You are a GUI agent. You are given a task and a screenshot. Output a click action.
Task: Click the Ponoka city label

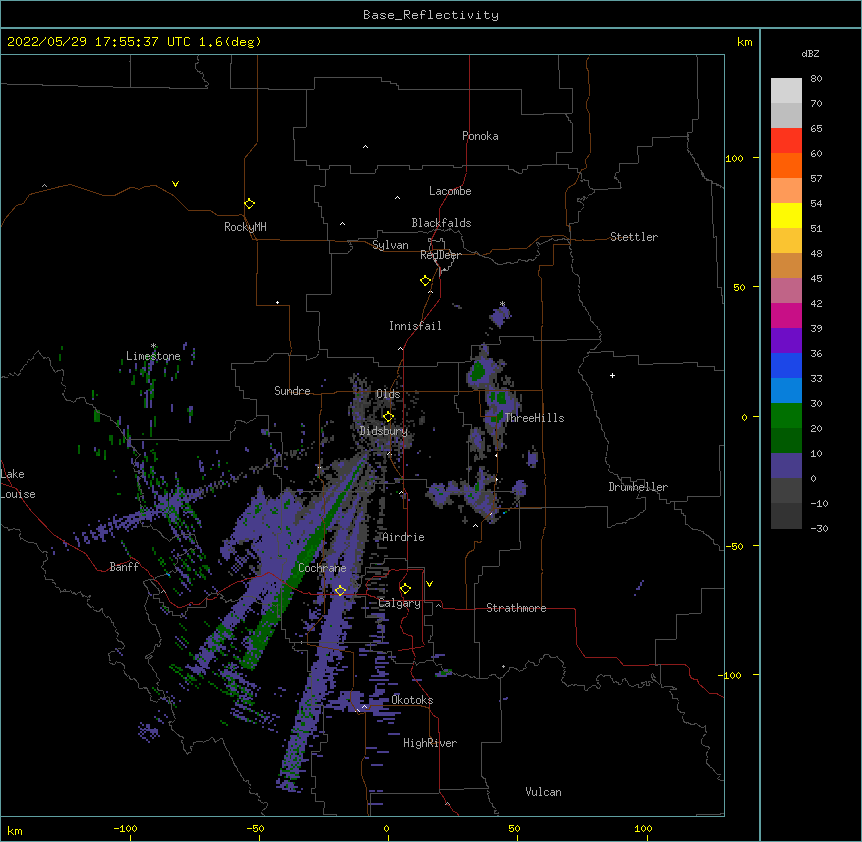tap(480, 136)
